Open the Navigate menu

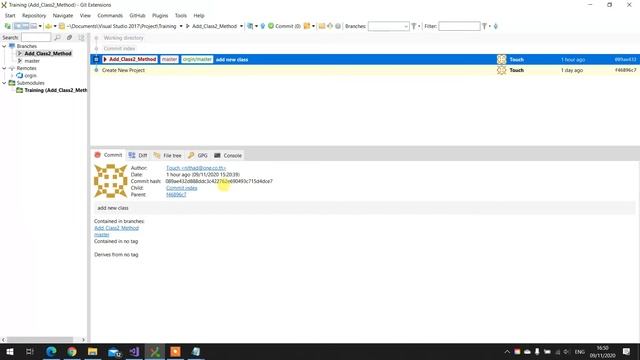(62, 16)
